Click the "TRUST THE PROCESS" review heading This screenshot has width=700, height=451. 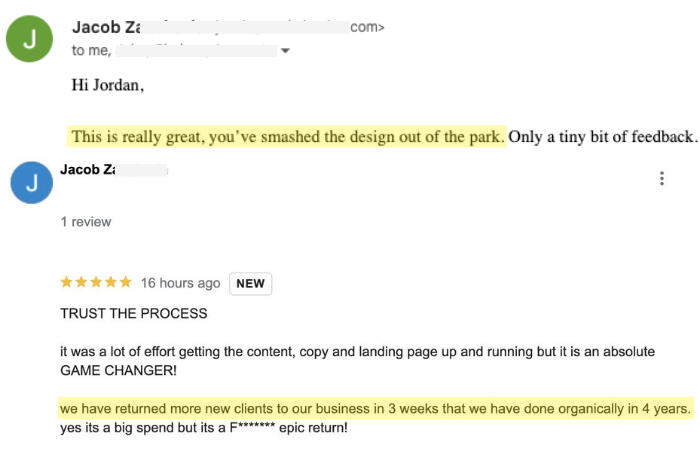pyautogui.click(x=134, y=313)
